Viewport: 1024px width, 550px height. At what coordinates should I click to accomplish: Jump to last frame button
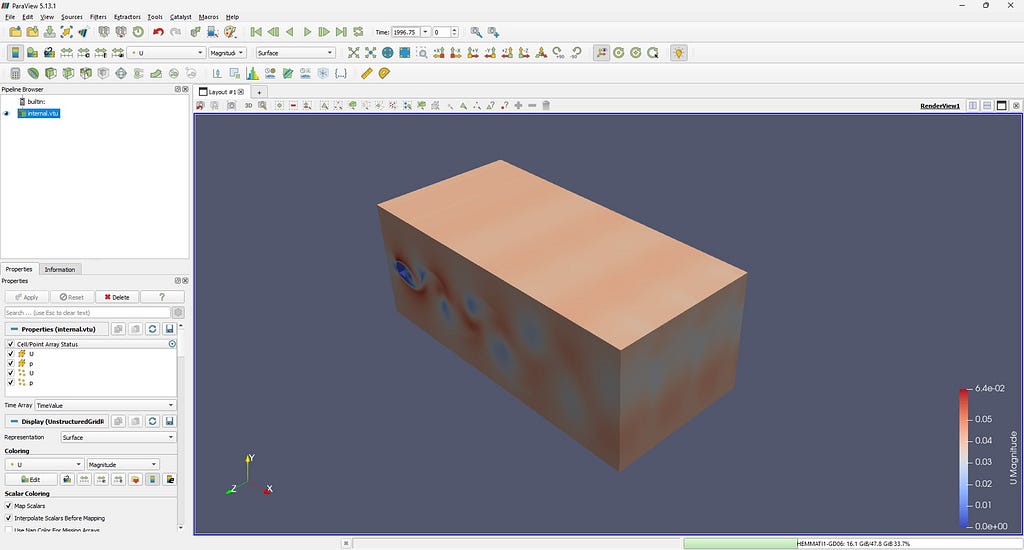click(341, 32)
